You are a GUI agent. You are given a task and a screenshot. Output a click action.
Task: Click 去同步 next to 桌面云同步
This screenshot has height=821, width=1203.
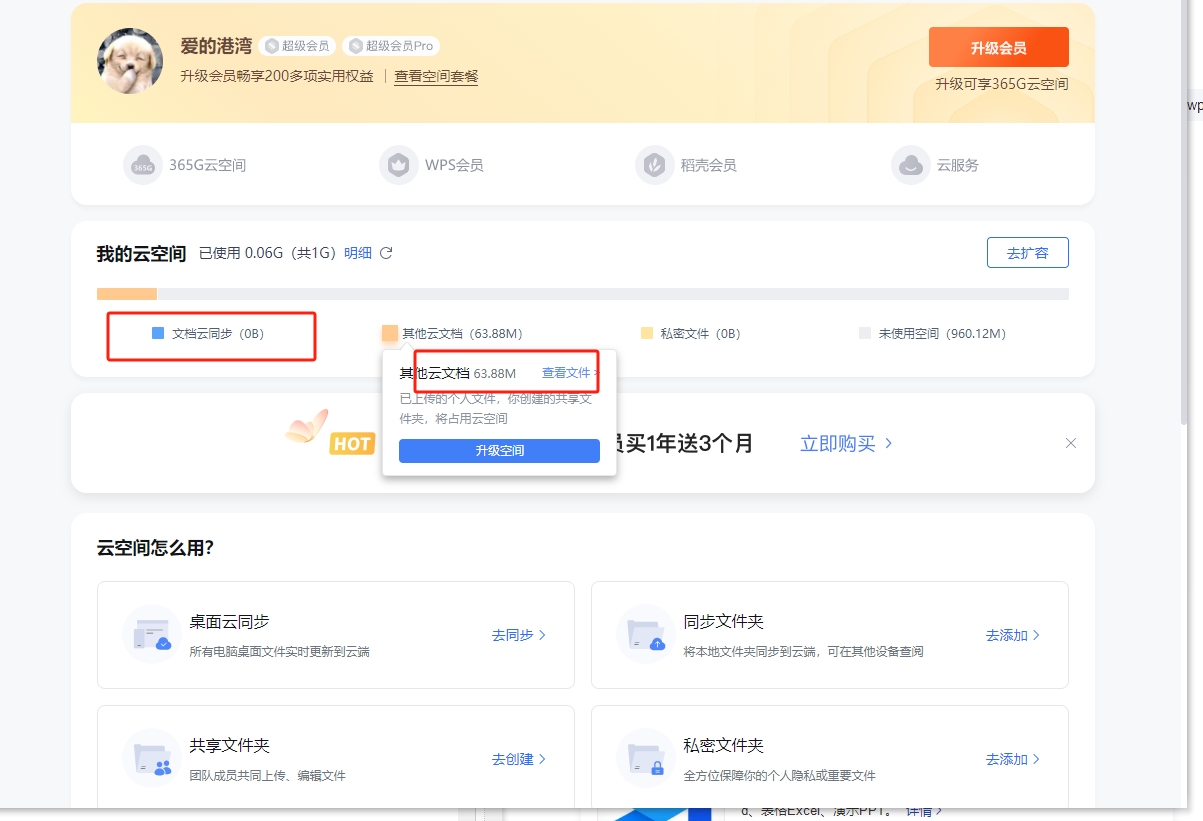[x=518, y=635]
